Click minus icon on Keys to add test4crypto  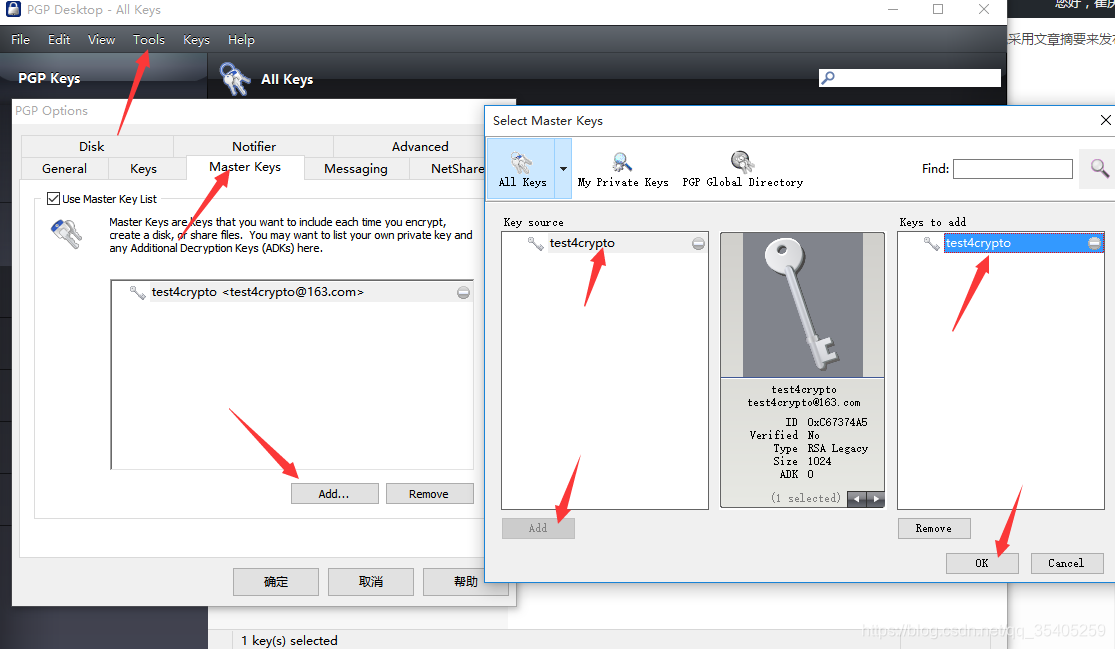1094,244
